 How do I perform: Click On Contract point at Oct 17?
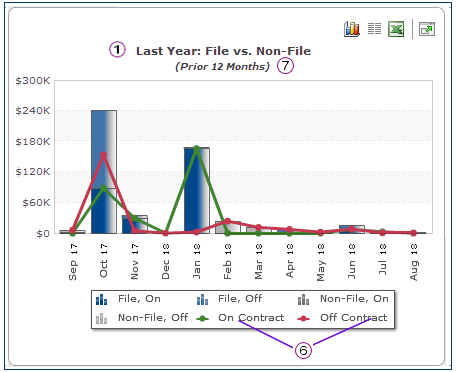click(104, 189)
